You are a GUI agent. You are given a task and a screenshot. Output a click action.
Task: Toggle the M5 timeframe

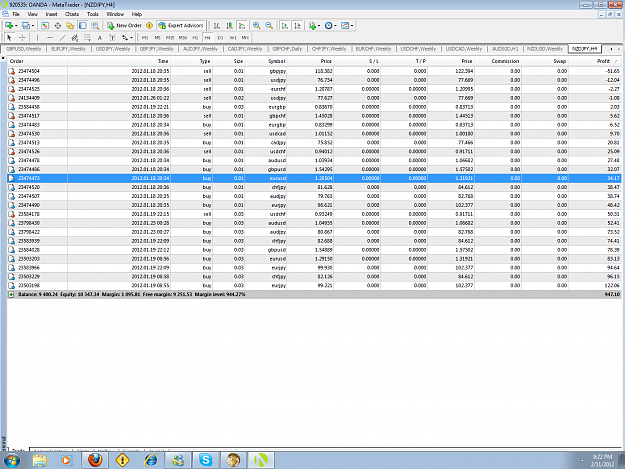(x=157, y=37)
